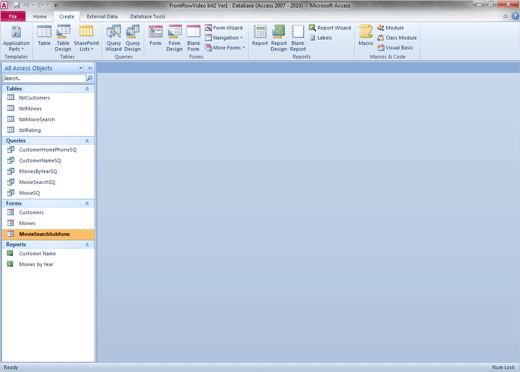Open the All Access Objects dropdown arrow

coord(81,68)
